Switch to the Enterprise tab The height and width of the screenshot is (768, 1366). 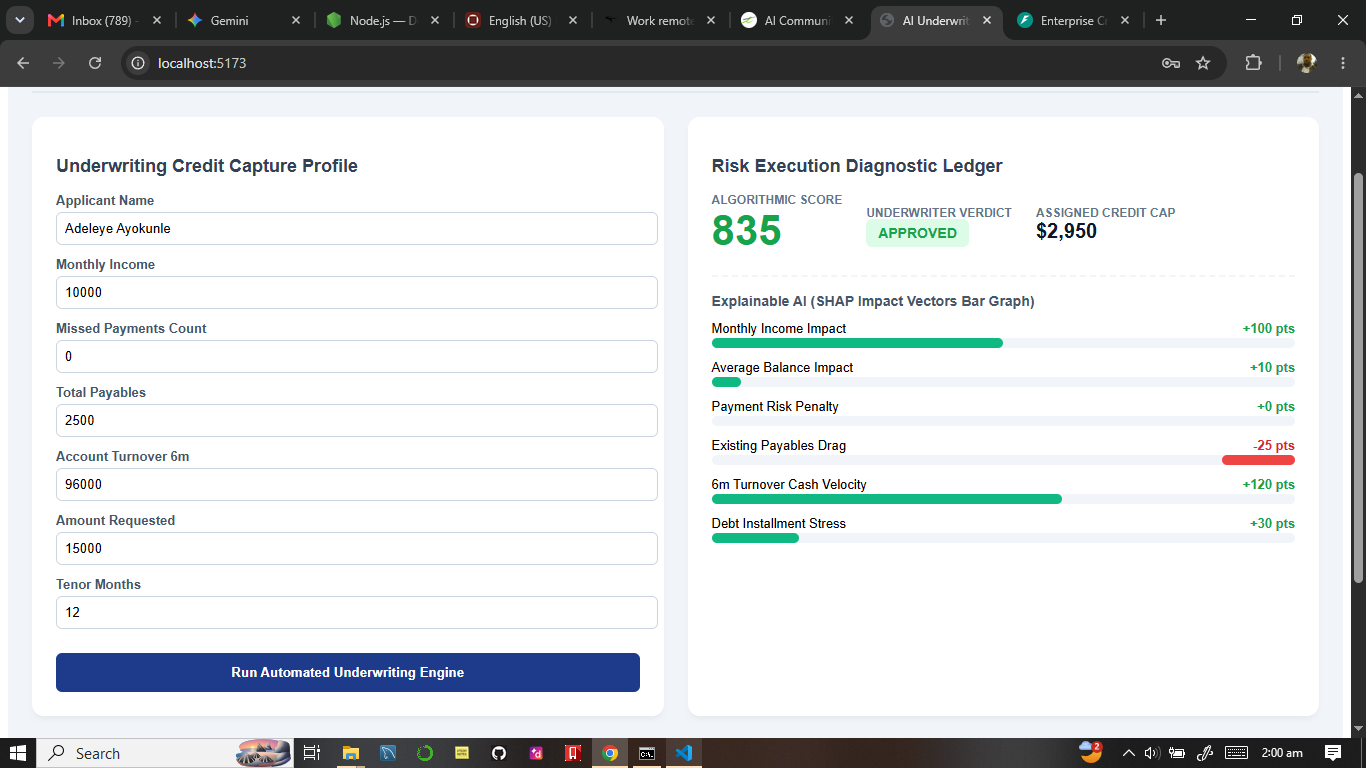point(1073,20)
